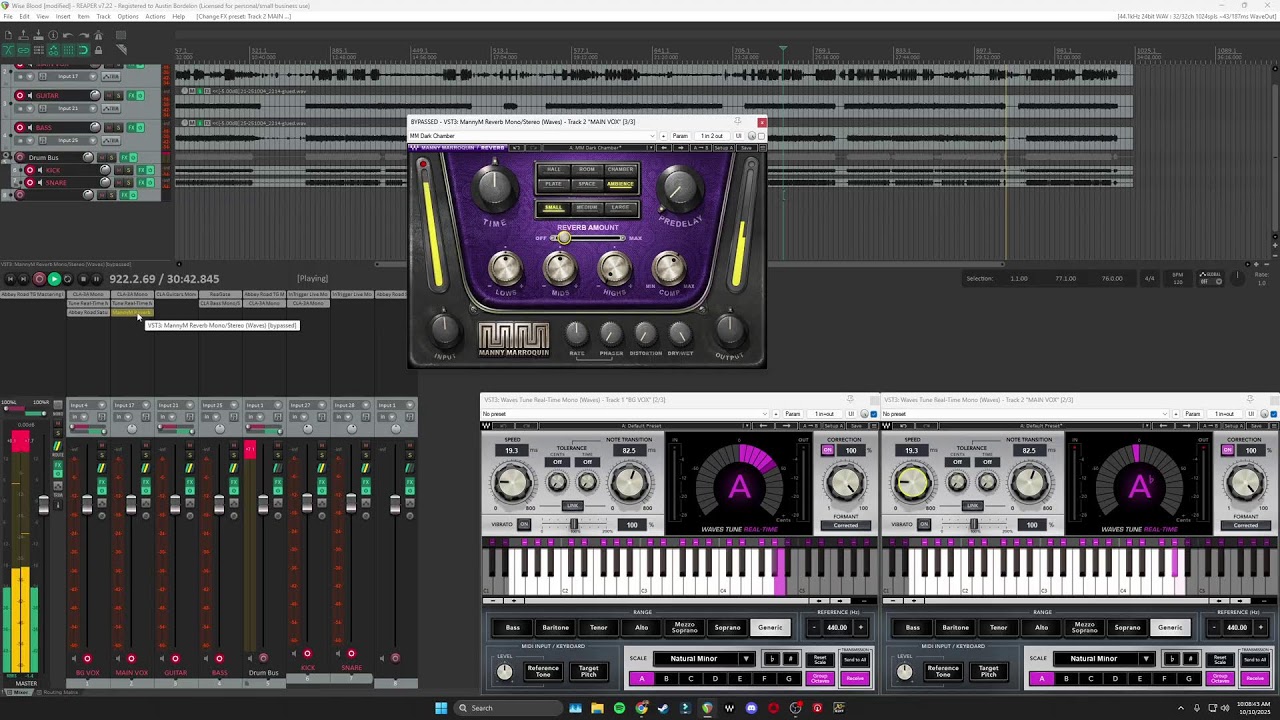Select the Tenor range in BG VOX Tune
The height and width of the screenshot is (720, 1280).
click(599, 628)
